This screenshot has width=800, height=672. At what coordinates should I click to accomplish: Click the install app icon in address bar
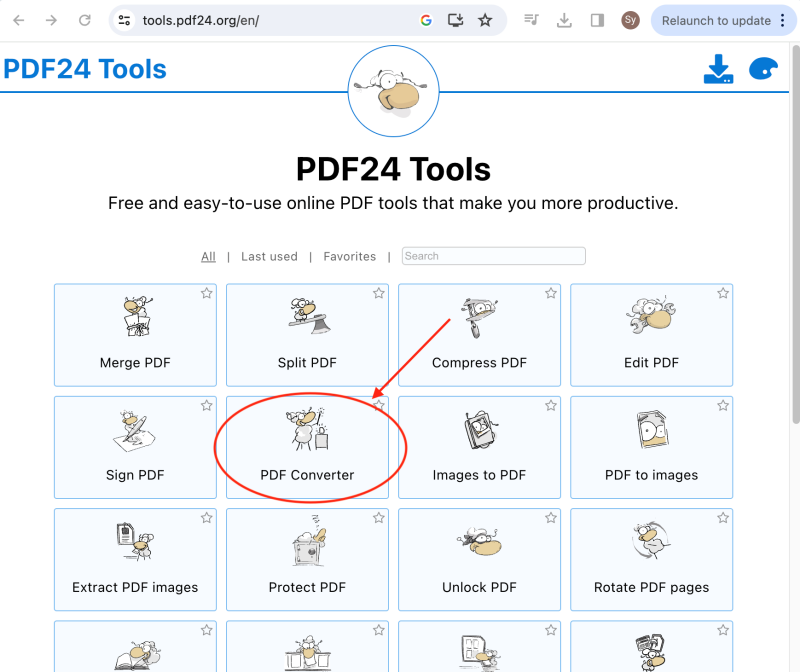pos(455,20)
